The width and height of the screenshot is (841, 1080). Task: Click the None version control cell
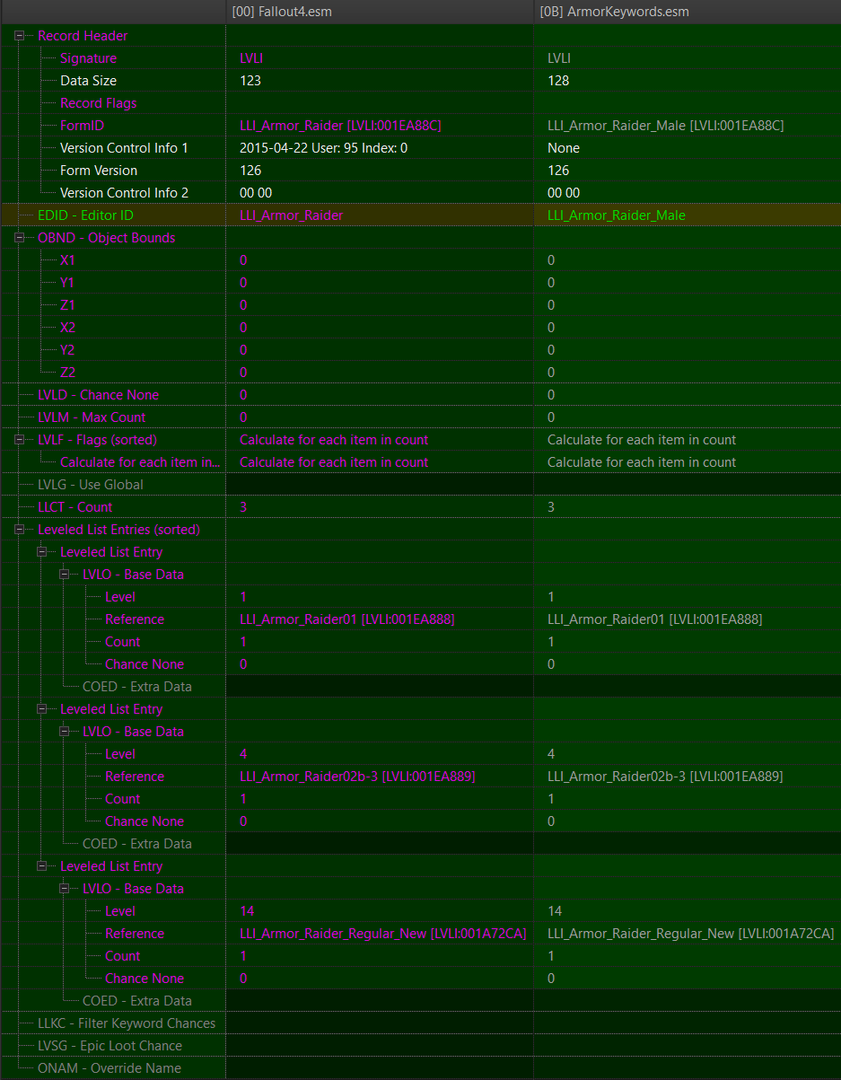coord(687,148)
